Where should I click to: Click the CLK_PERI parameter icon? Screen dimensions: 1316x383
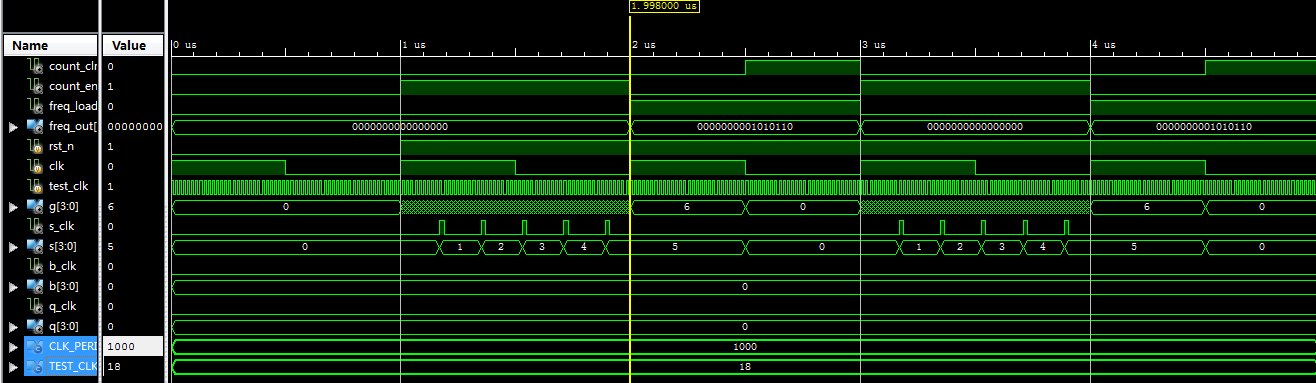pos(34,346)
